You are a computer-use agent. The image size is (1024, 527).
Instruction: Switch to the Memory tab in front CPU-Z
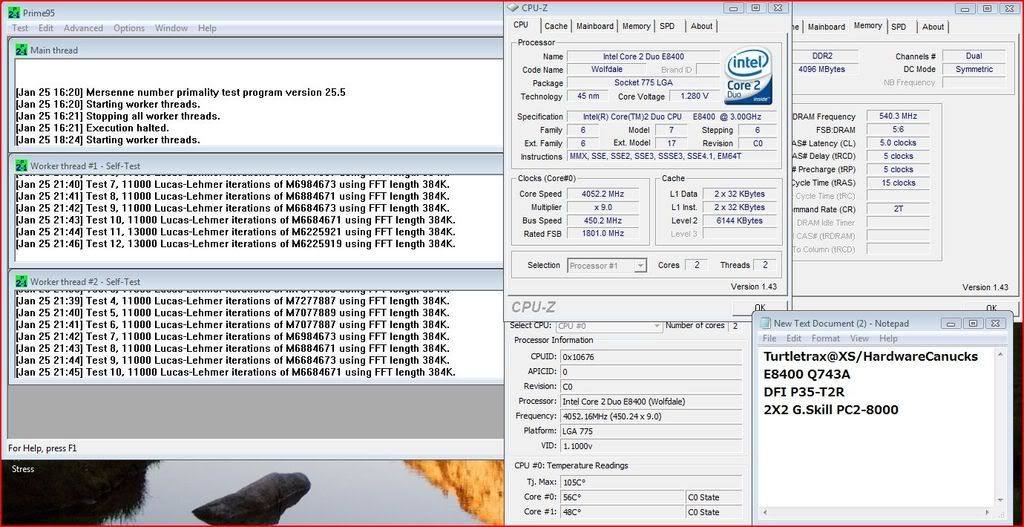tap(636, 26)
